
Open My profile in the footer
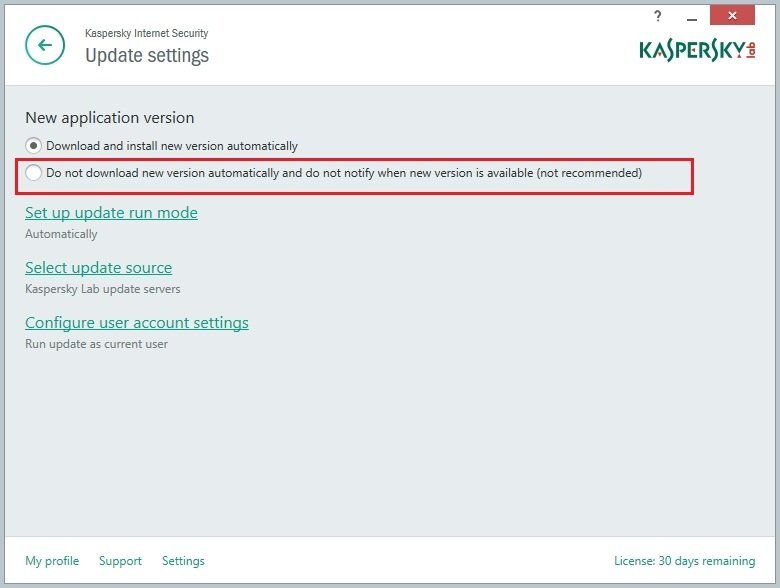pos(52,561)
